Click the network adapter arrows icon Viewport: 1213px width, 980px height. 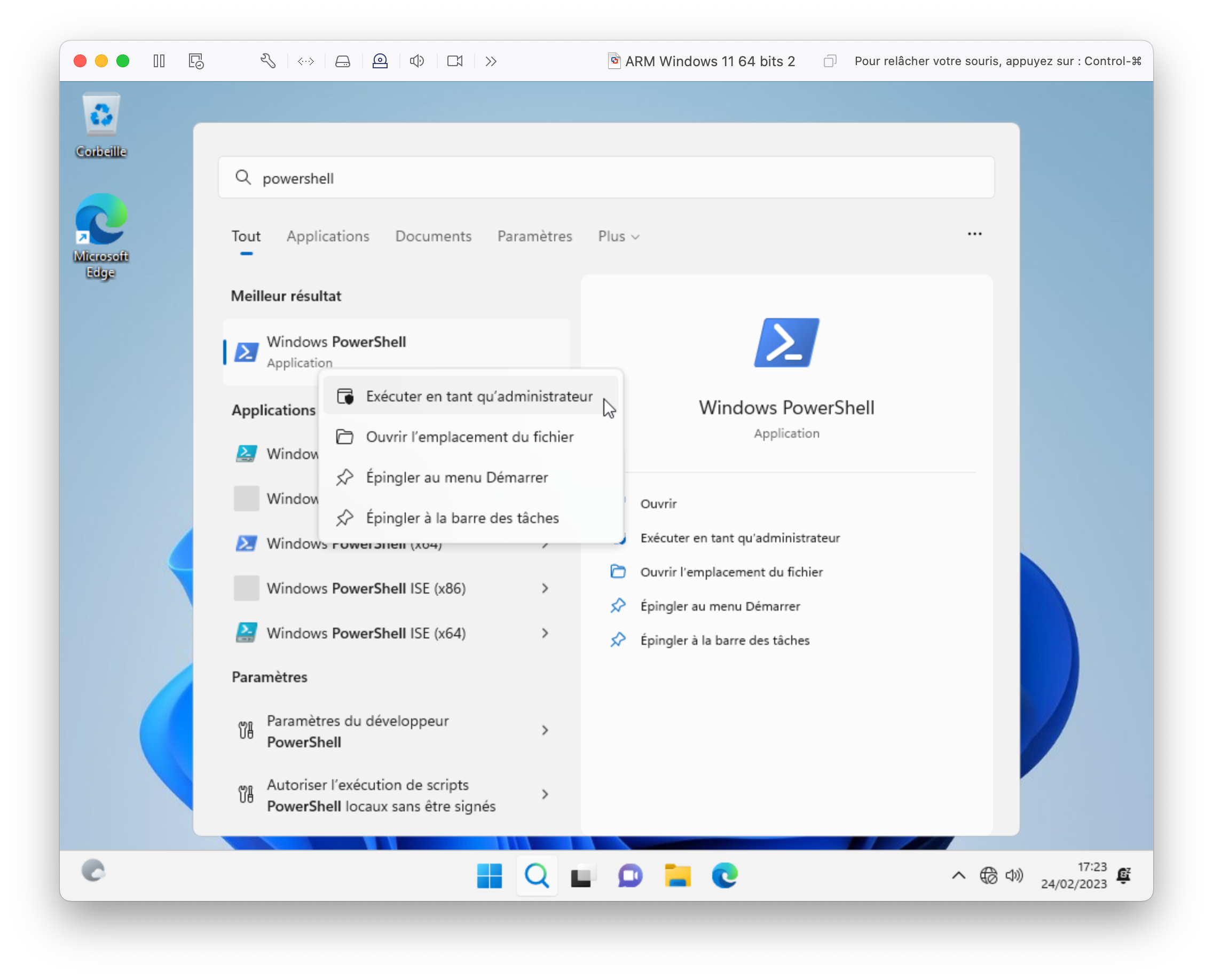pyautogui.click(x=305, y=61)
